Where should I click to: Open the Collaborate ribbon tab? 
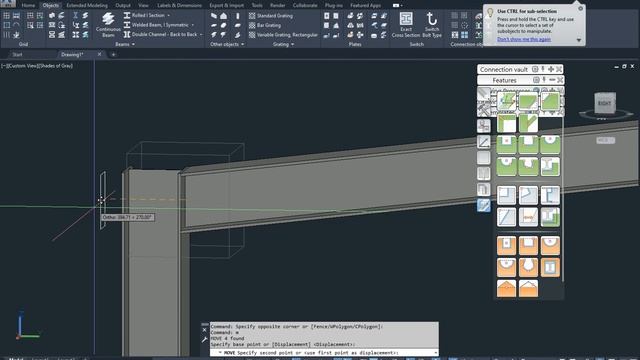(305, 5)
